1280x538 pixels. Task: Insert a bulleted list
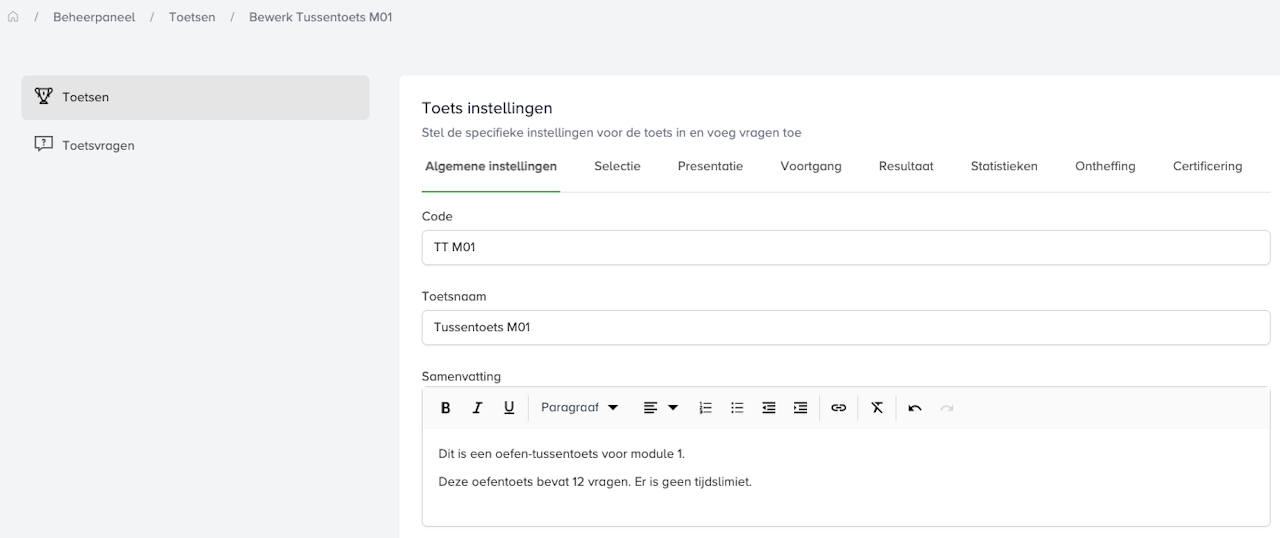tap(737, 408)
